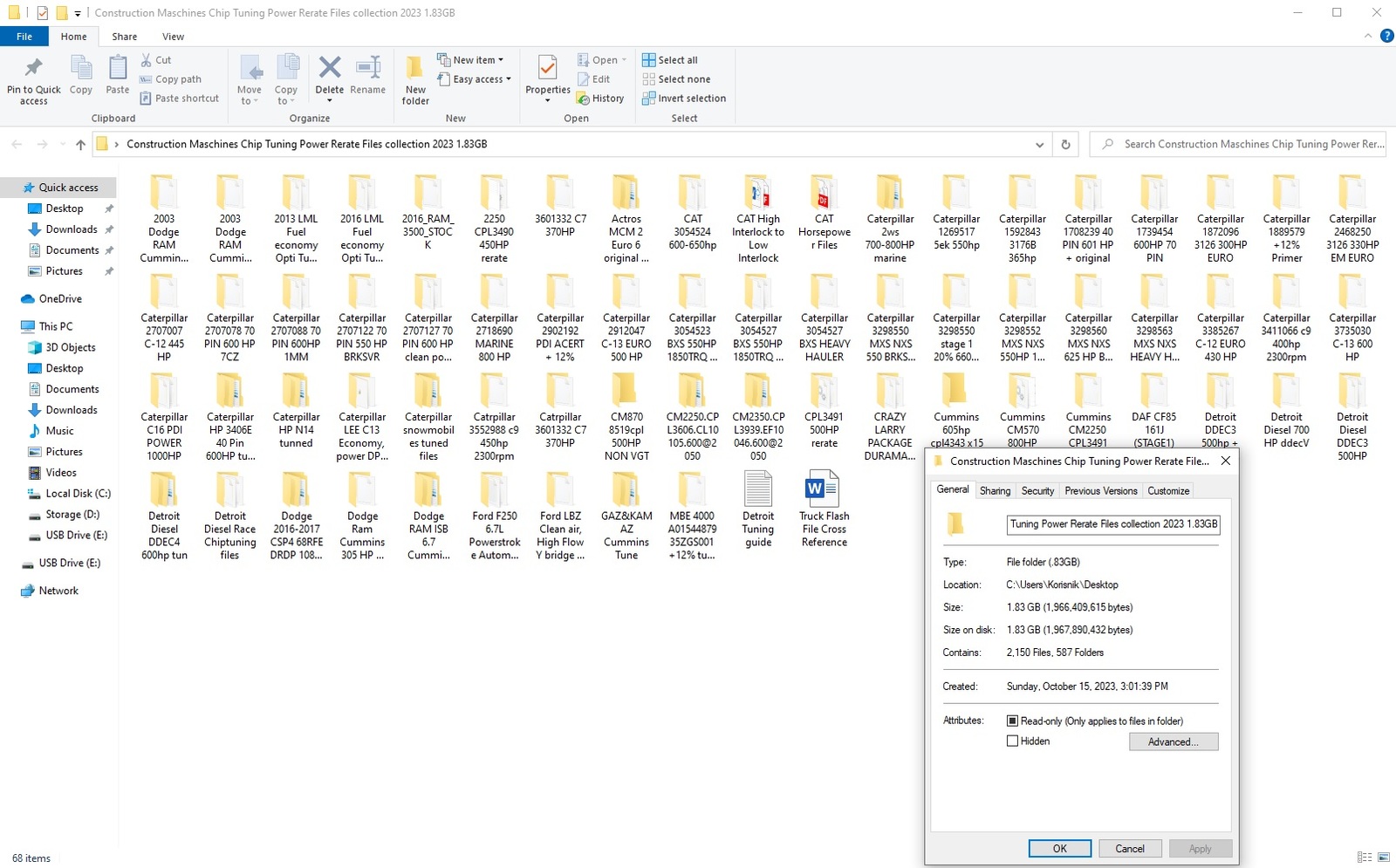Open the Sharing tab in Properties

[x=995, y=491]
